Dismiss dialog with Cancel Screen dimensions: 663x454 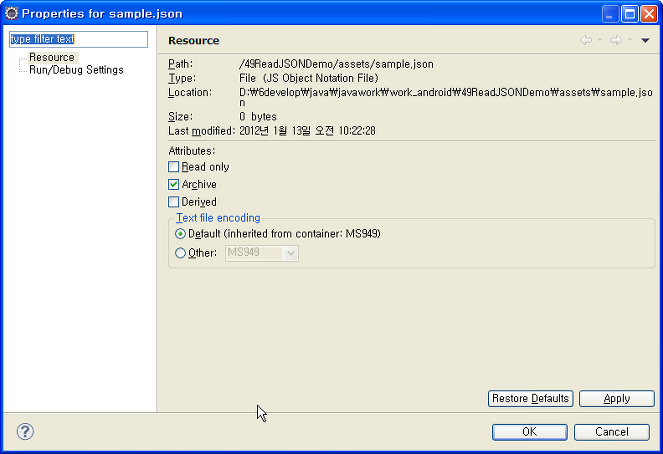pyautogui.click(x=611, y=432)
